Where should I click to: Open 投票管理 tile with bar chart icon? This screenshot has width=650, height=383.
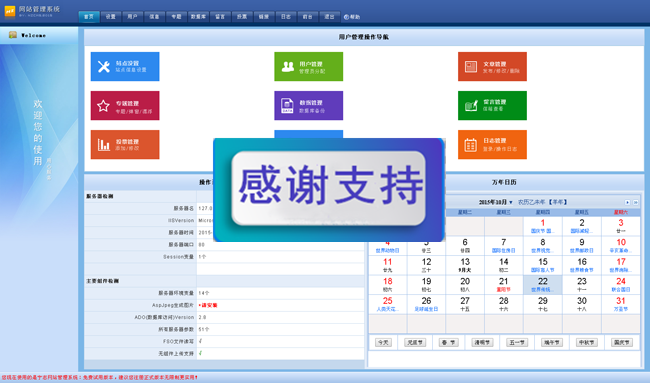click(x=125, y=144)
